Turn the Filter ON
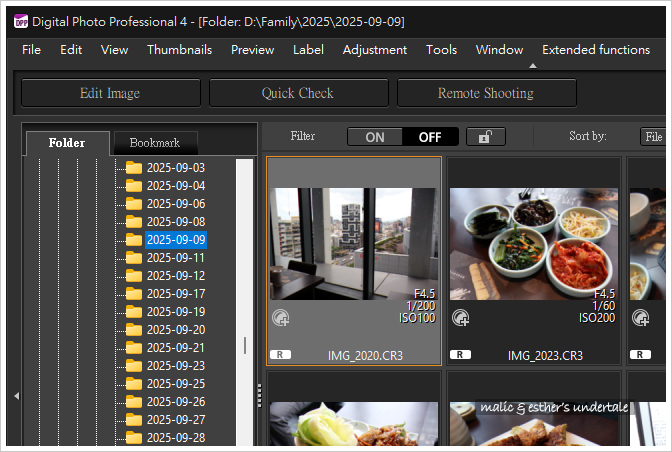Viewport: 672px width, 452px height. [x=375, y=137]
